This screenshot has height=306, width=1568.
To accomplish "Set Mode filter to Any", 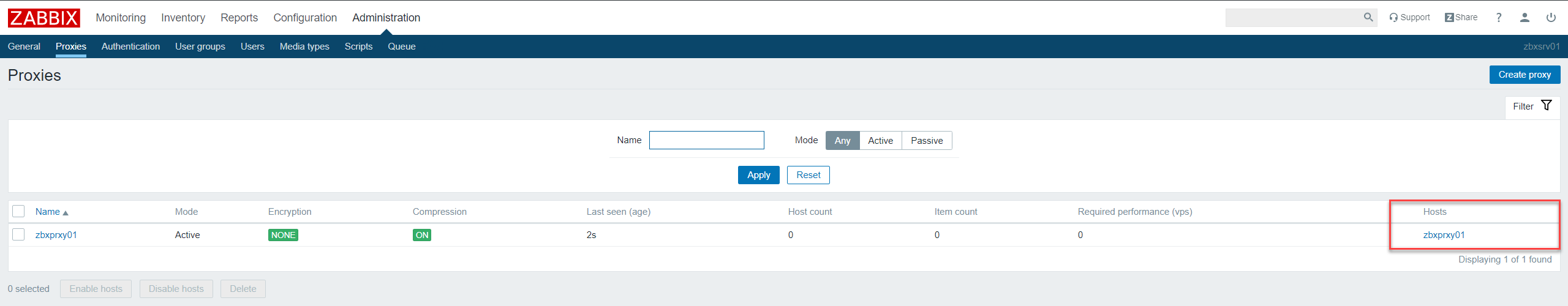I will (x=842, y=141).
